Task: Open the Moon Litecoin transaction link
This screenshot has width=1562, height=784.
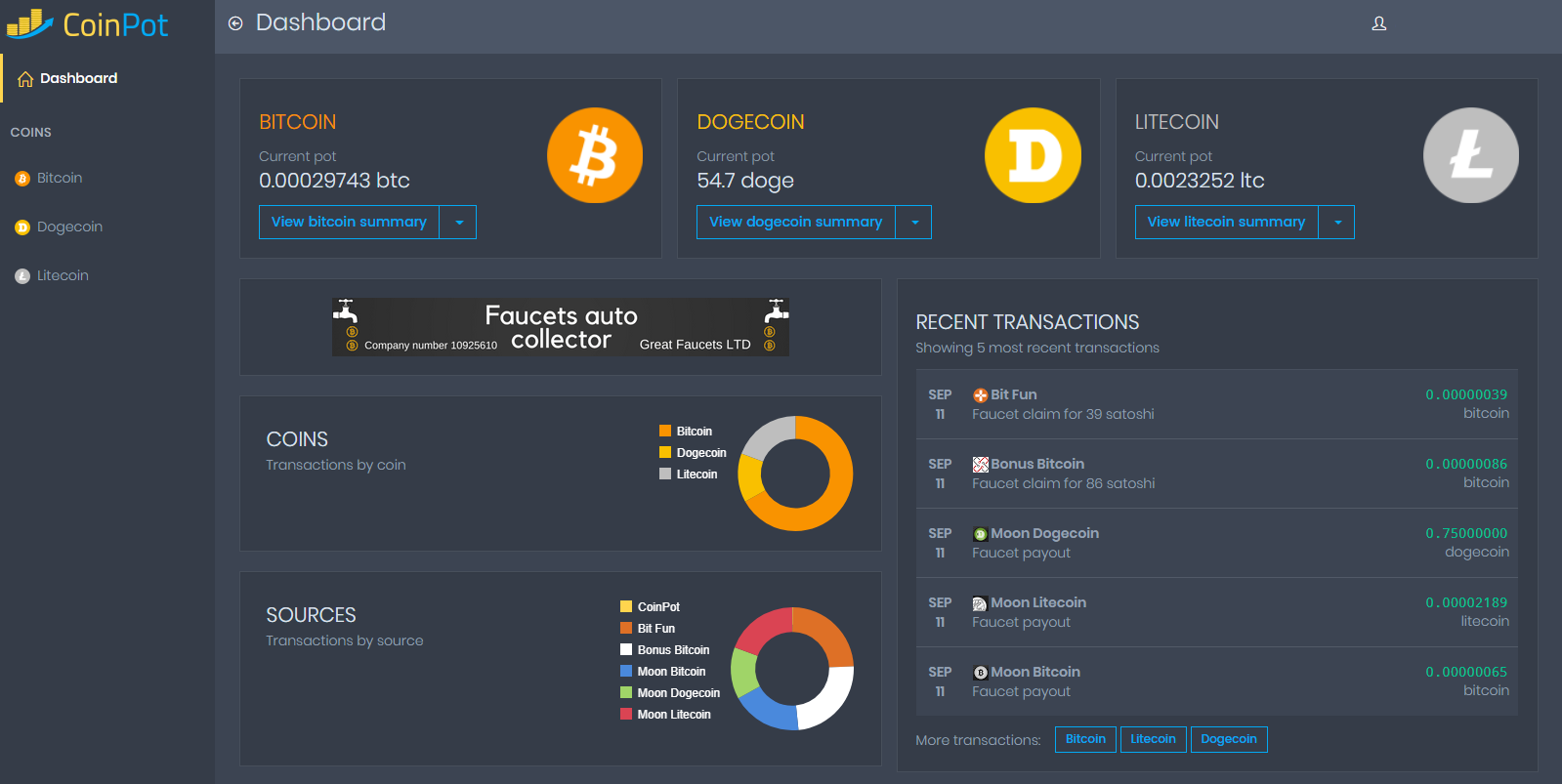Action: (1038, 603)
